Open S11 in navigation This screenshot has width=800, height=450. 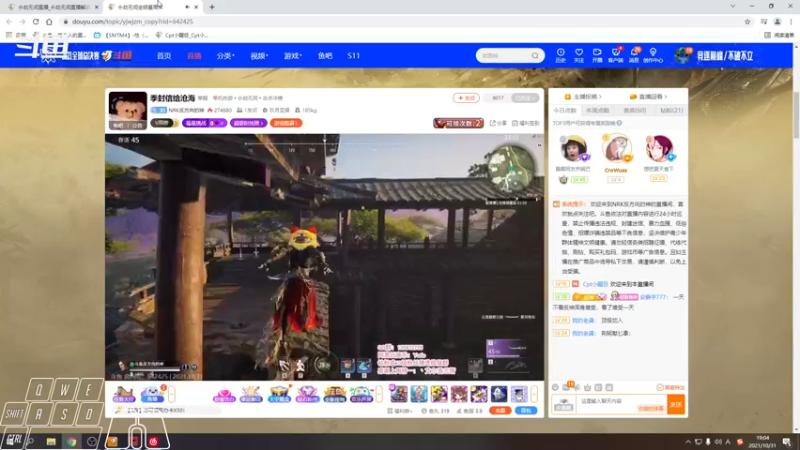pos(354,56)
